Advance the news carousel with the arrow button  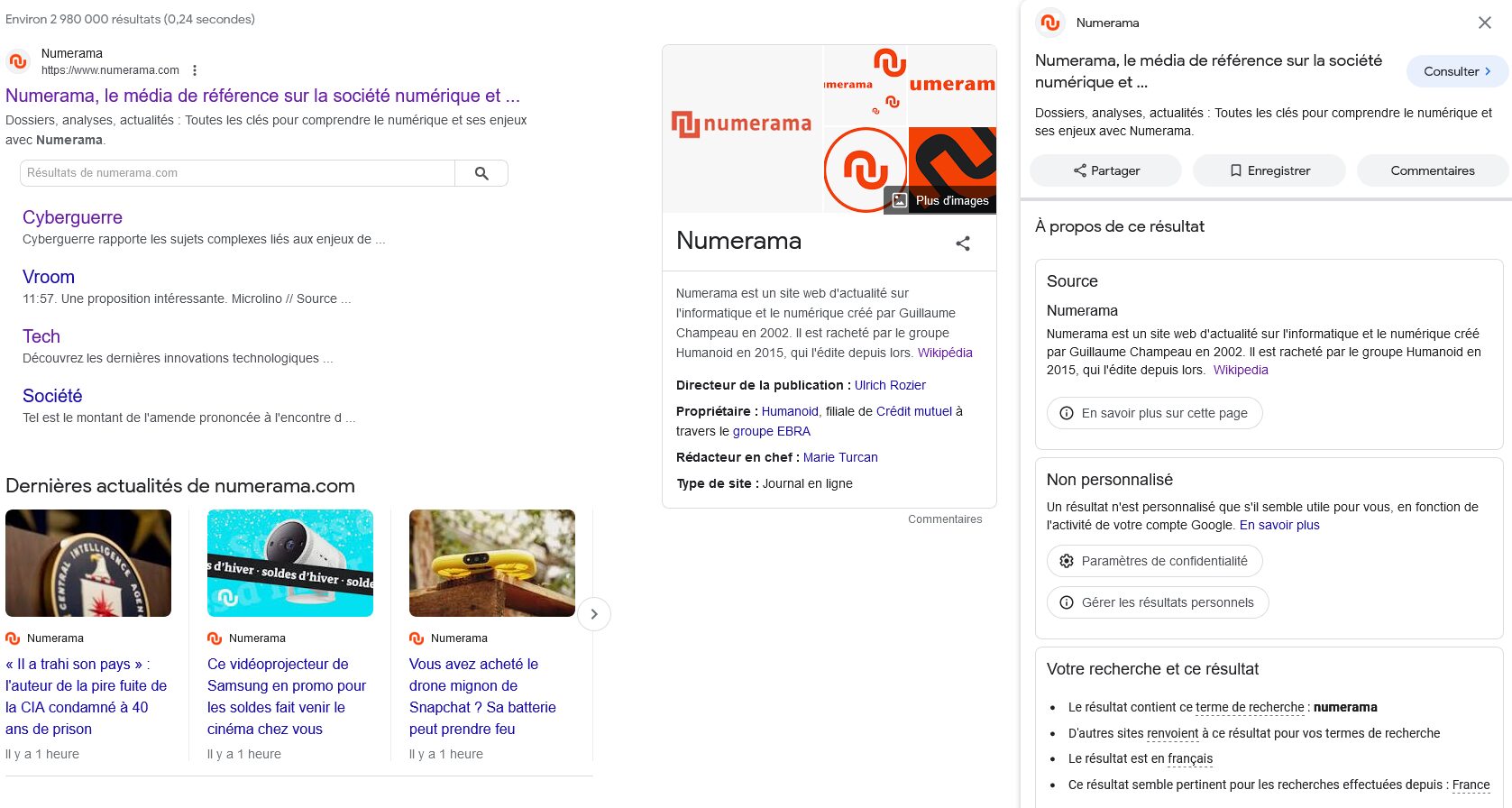tap(594, 614)
